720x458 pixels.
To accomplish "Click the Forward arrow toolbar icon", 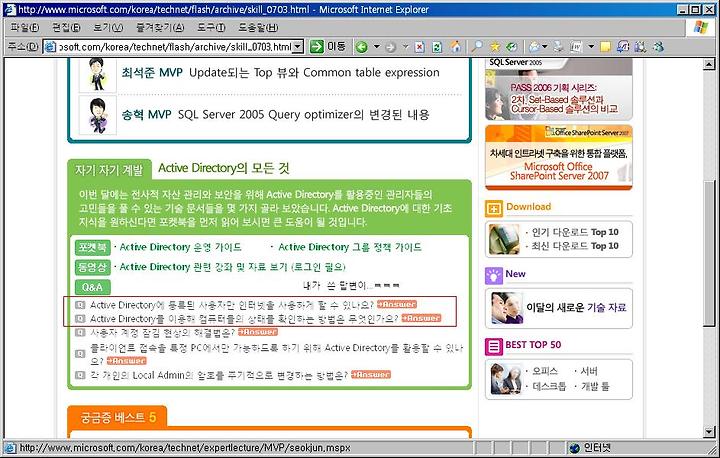I will (390, 47).
